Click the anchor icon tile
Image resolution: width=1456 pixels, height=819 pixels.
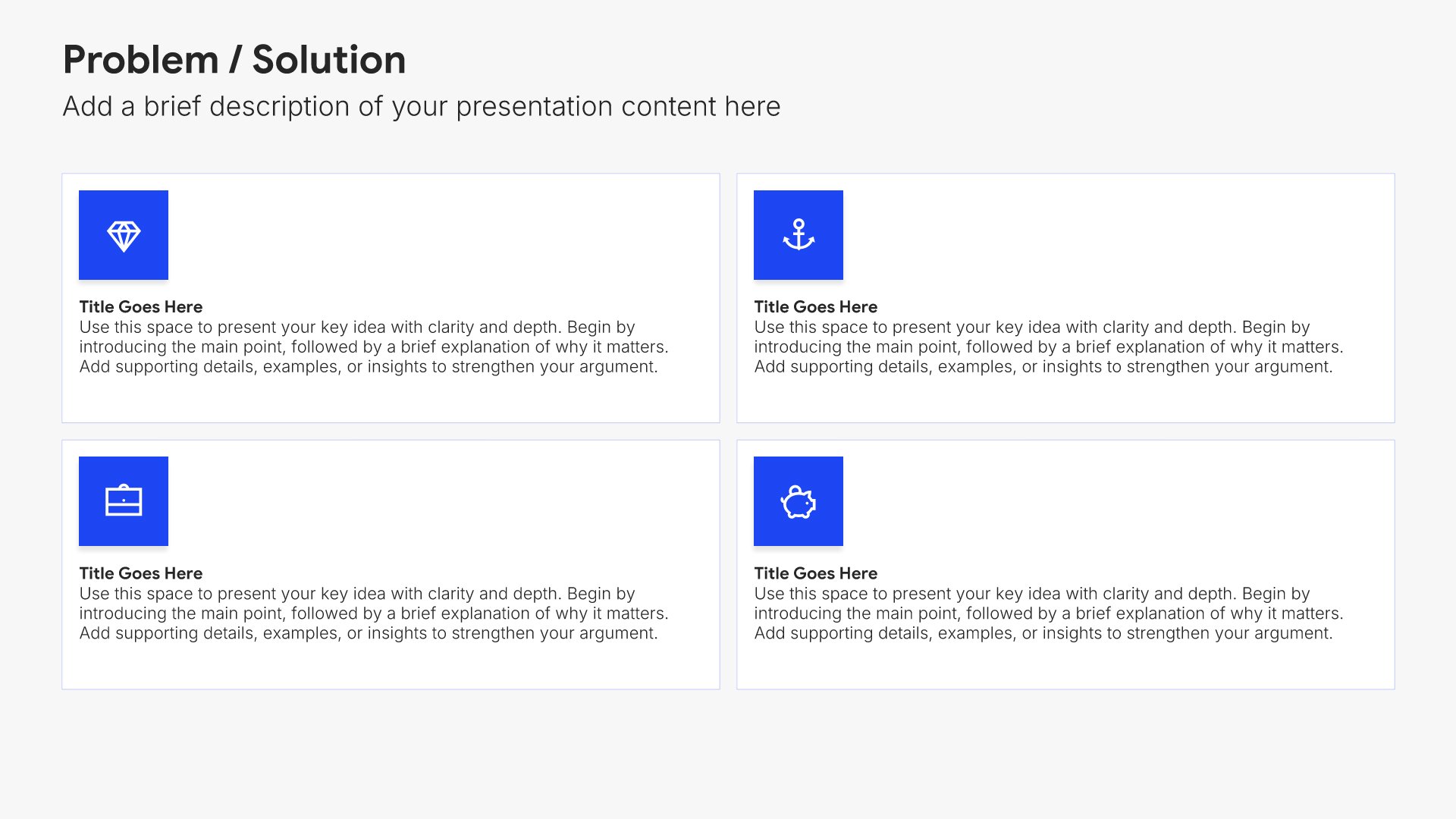coord(799,235)
